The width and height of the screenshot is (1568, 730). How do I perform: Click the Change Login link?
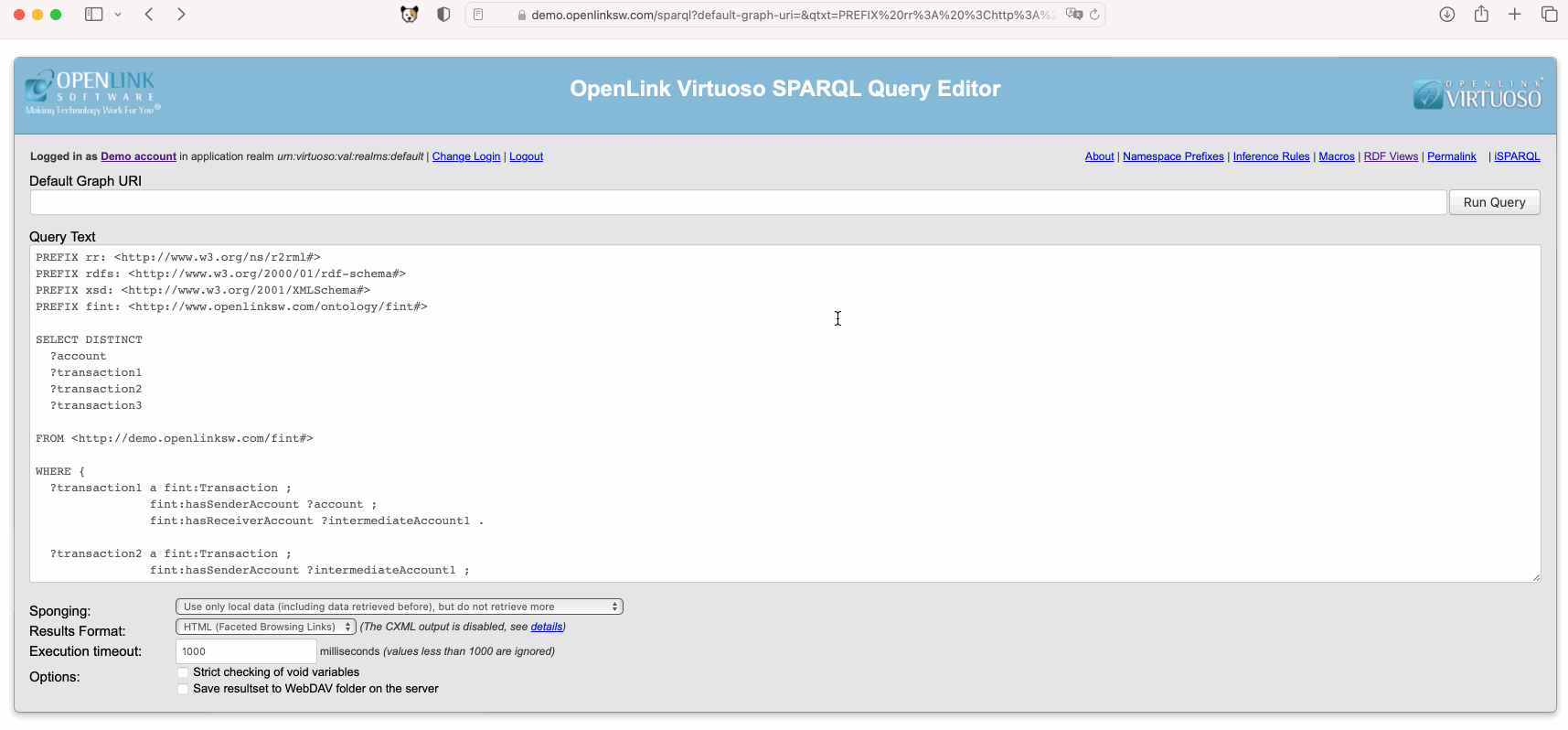click(x=466, y=156)
